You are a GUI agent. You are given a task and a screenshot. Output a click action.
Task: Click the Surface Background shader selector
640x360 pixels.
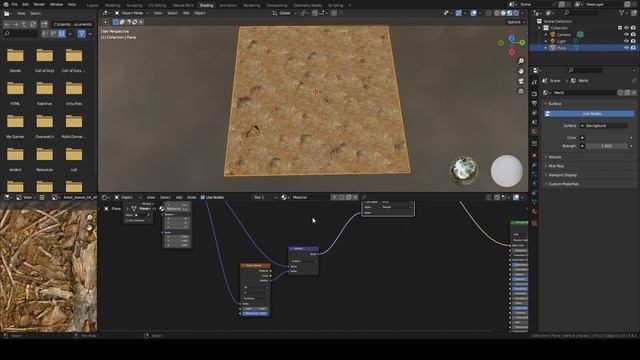point(603,126)
